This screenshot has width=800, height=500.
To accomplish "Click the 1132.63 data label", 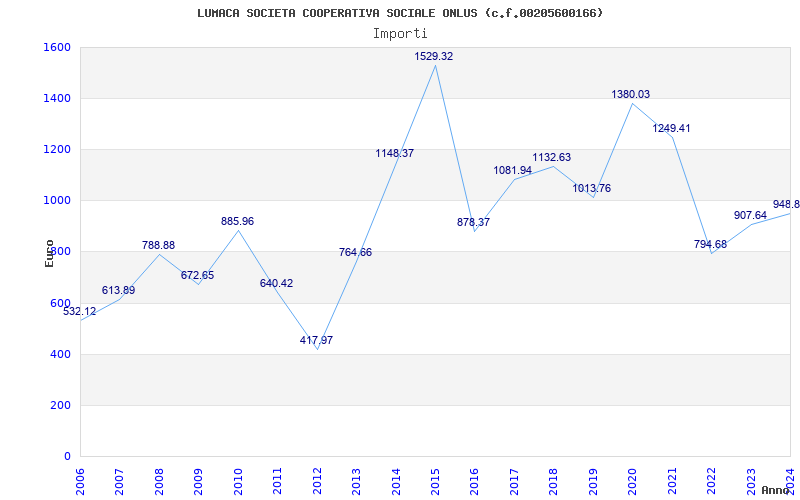I will (x=552, y=158).
